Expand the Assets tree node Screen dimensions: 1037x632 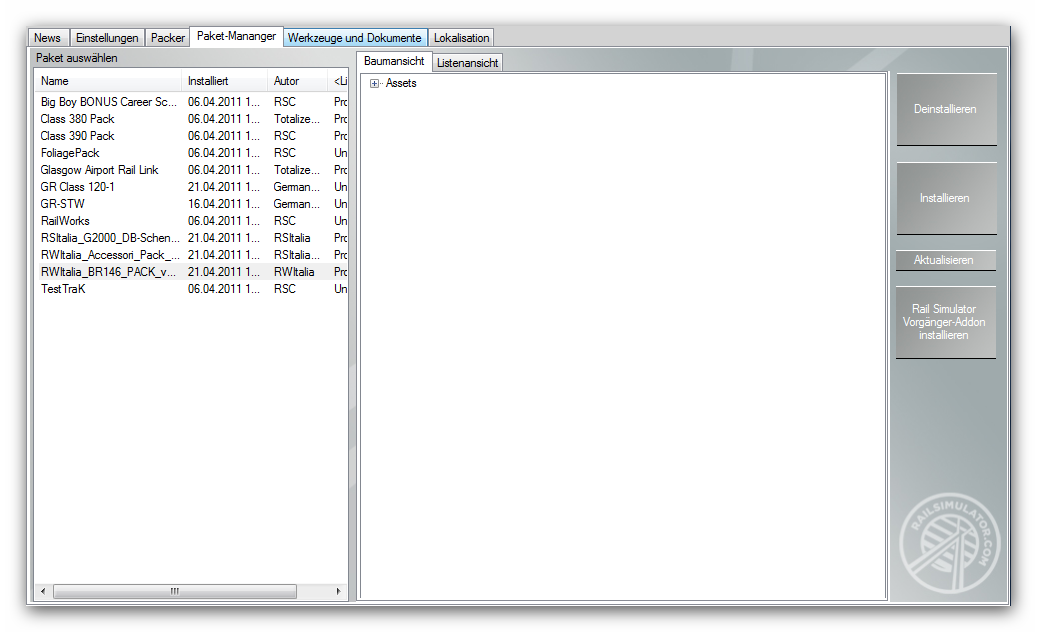coord(374,83)
